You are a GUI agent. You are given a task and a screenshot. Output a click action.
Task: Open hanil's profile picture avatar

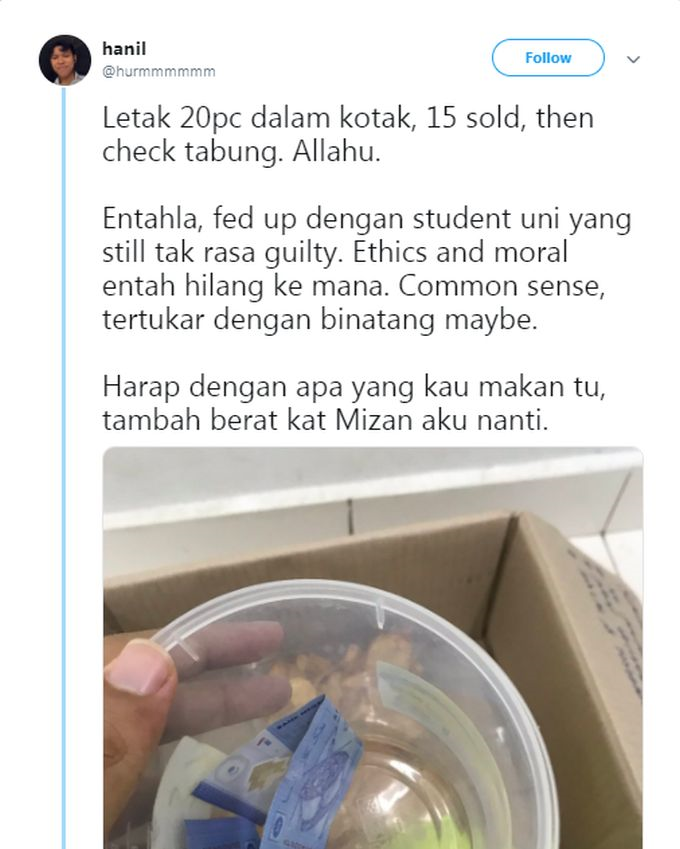coord(65,60)
